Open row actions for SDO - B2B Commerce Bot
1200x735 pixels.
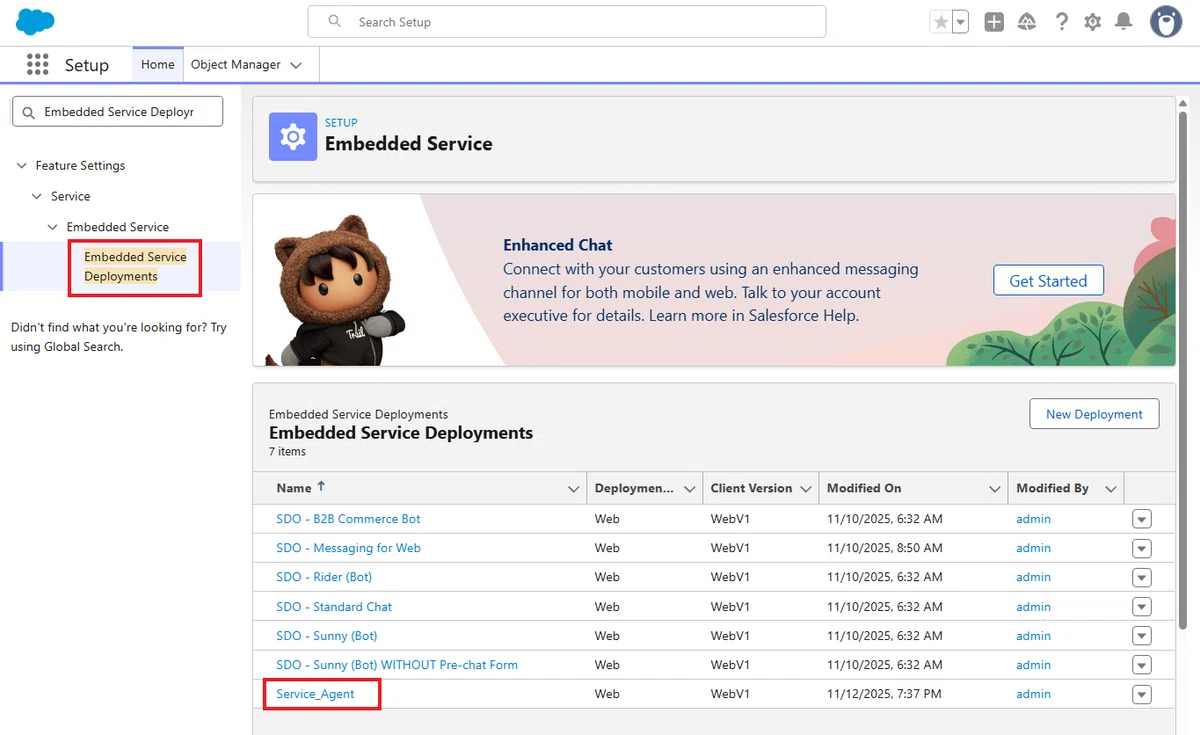(1142, 519)
